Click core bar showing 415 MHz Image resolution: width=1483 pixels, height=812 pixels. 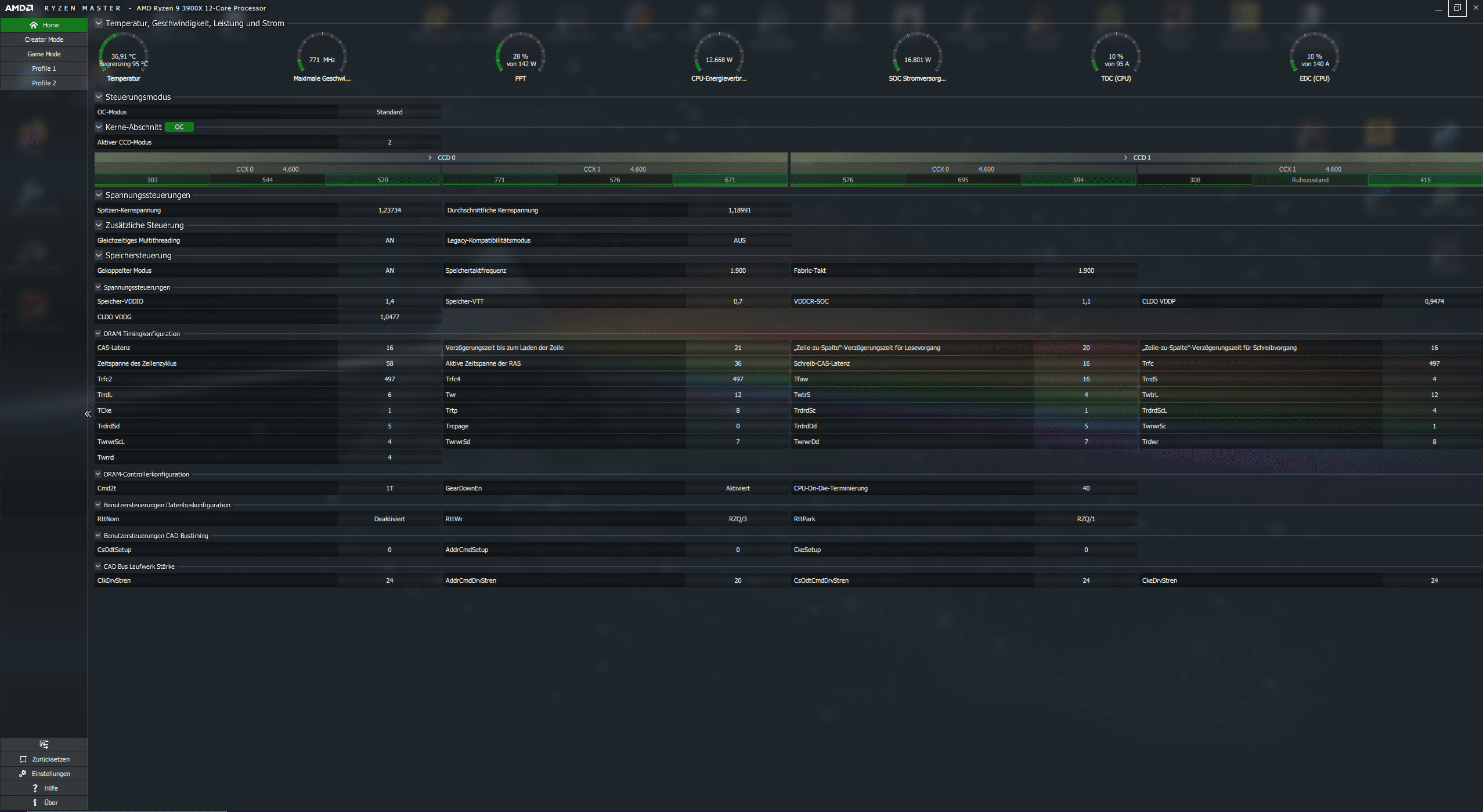[1426, 180]
